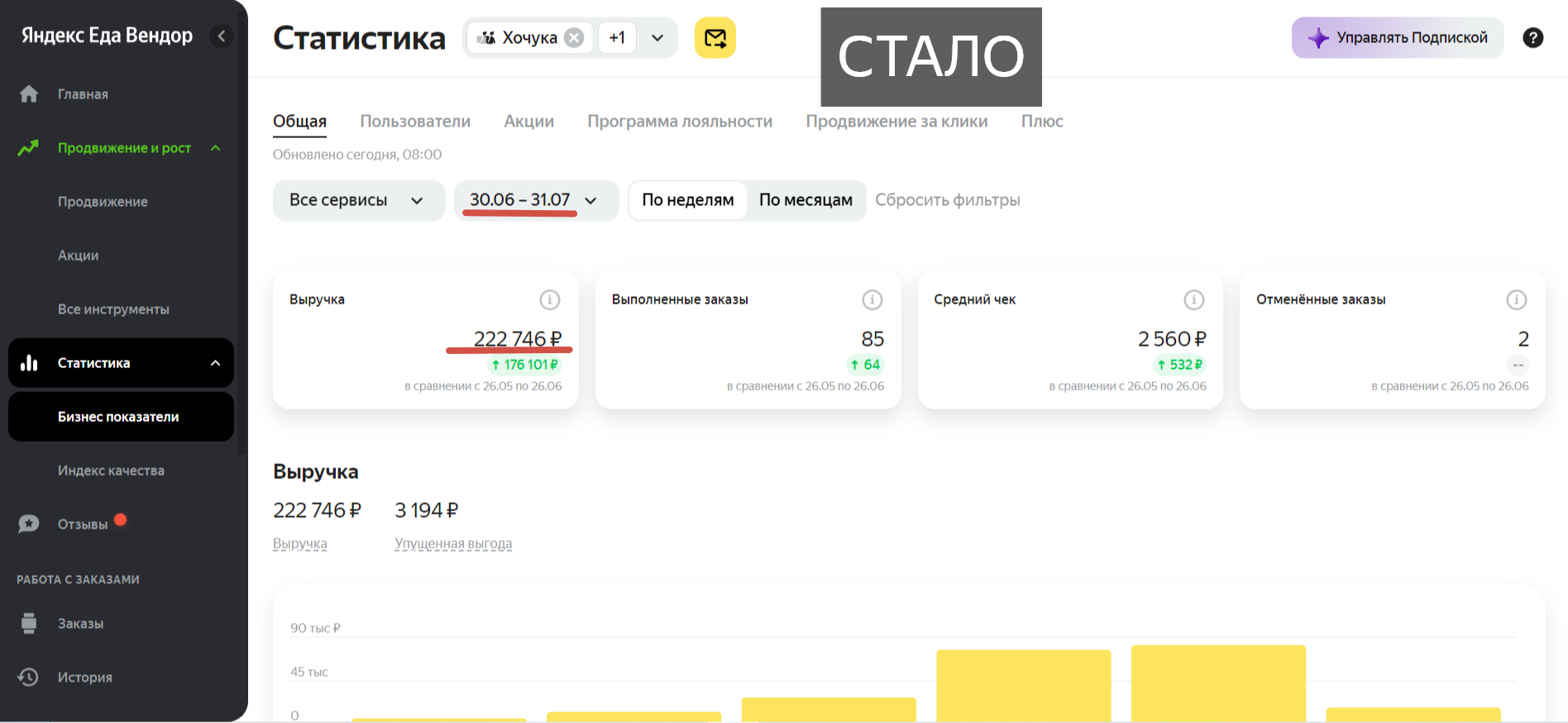
Task: Click the 532 ₽ average check growth badge
Action: tap(1179, 365)
